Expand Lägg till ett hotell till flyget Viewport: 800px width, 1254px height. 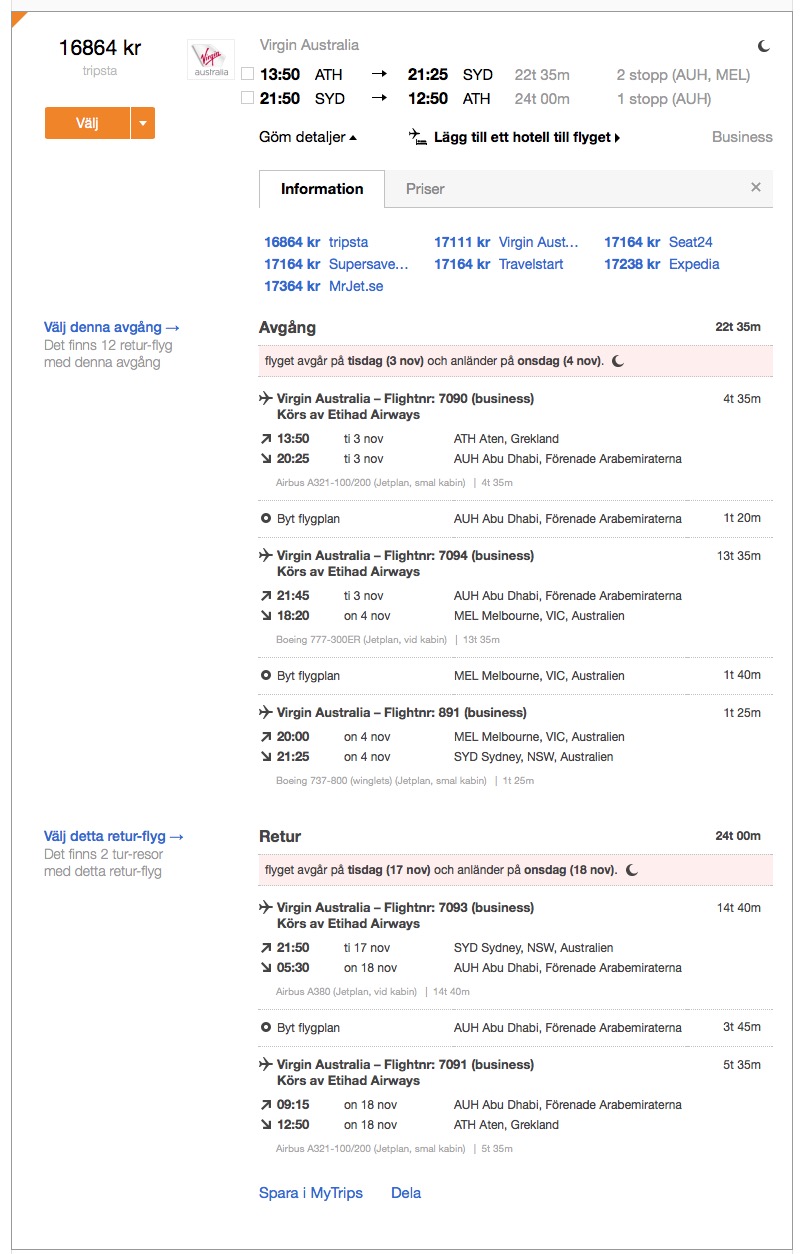pos(526,137)
